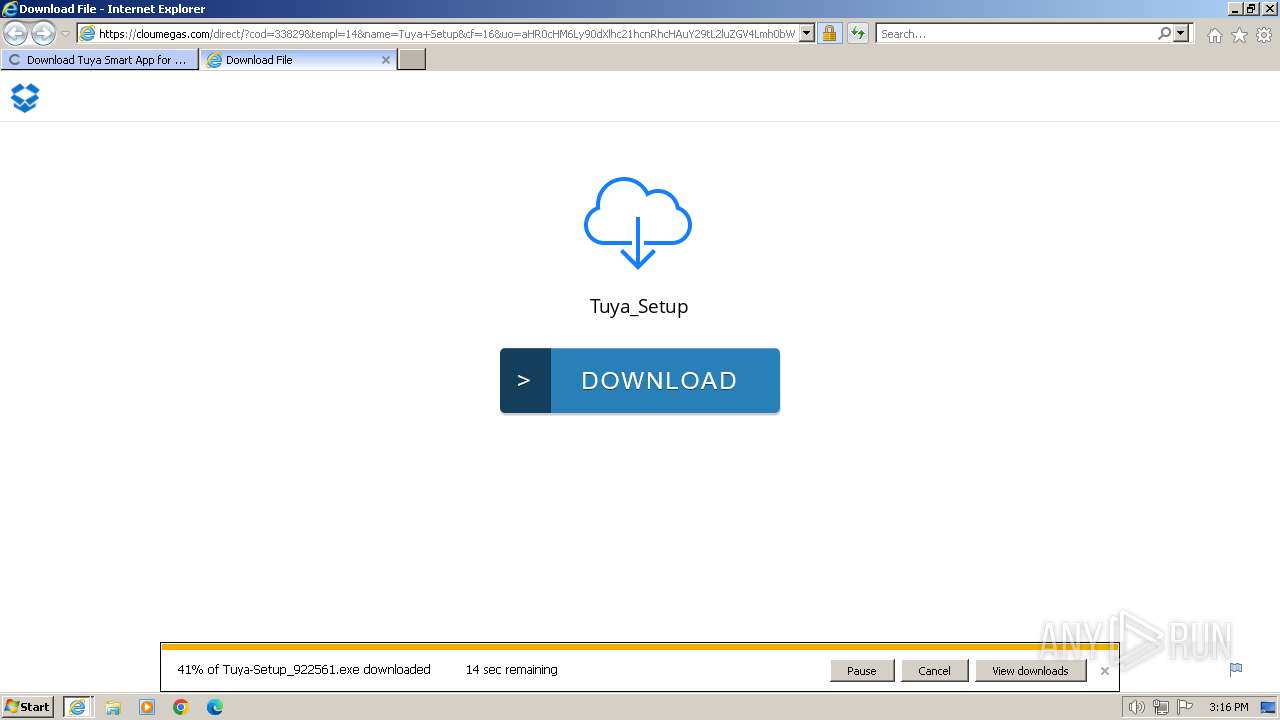
Task: Click the blue DOWNLOAD button
Action: coord(640,380)
